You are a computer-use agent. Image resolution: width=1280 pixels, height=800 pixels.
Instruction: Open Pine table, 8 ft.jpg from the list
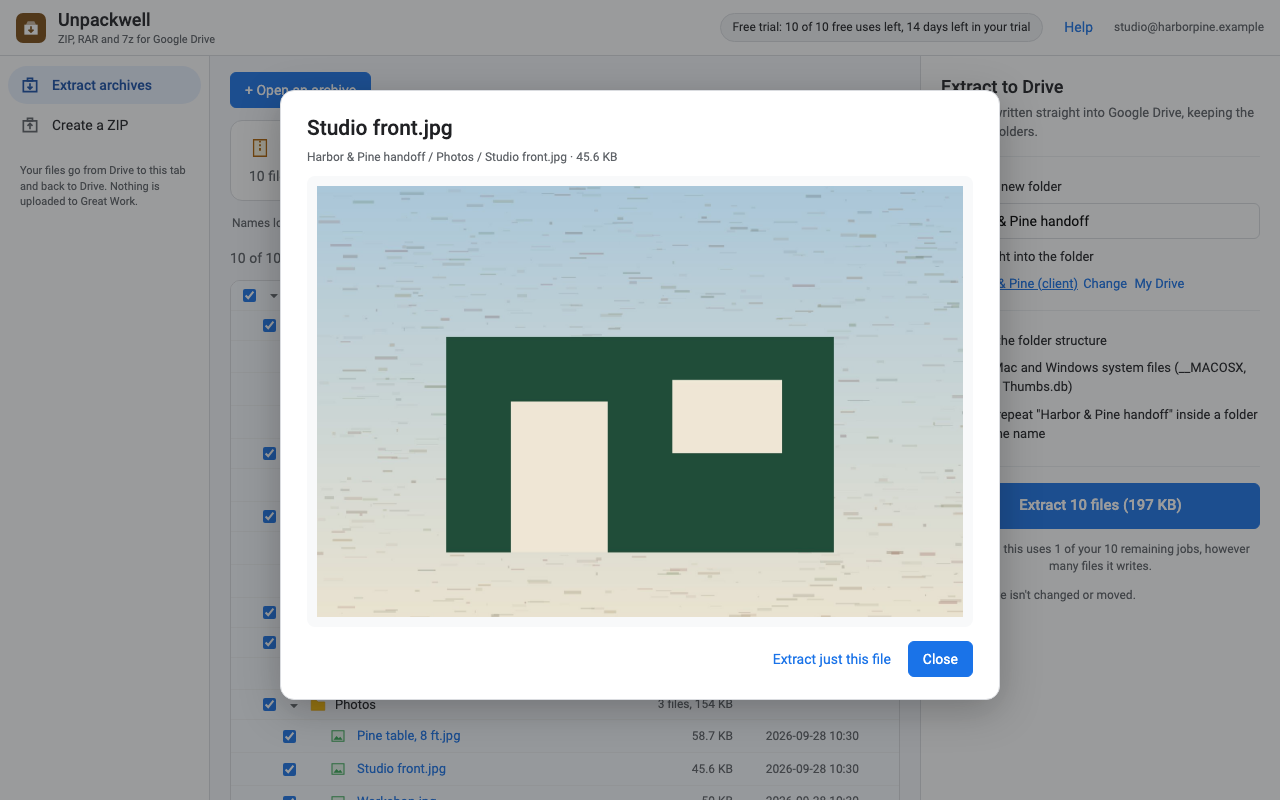(409, 736)
